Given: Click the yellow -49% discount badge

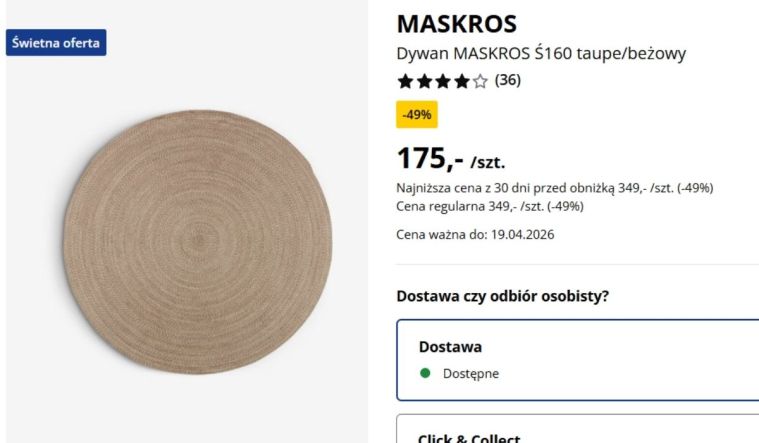Looking at the screenshot, I should point(417,115).
